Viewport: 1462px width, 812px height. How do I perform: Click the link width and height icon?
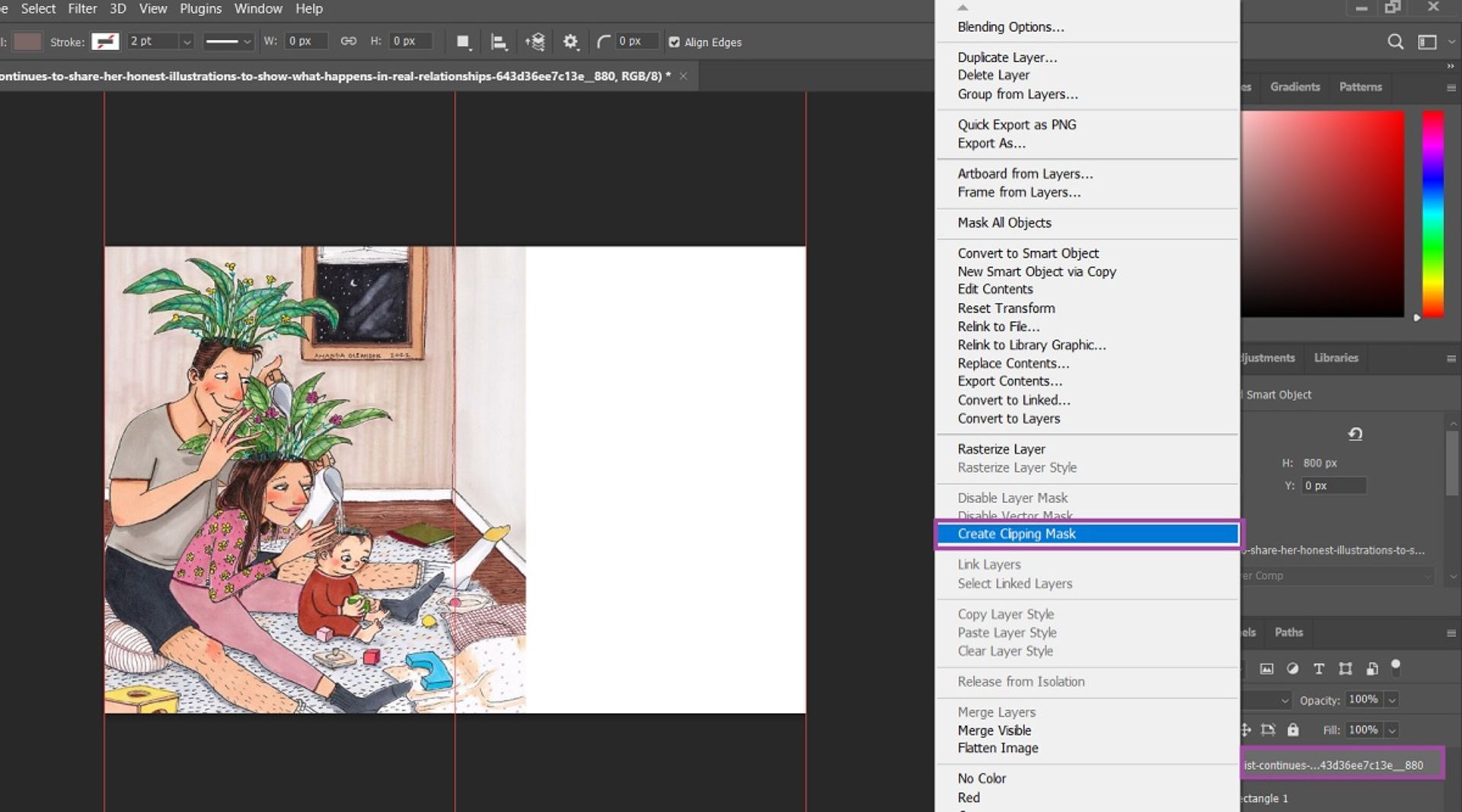(x=348, y=41)
